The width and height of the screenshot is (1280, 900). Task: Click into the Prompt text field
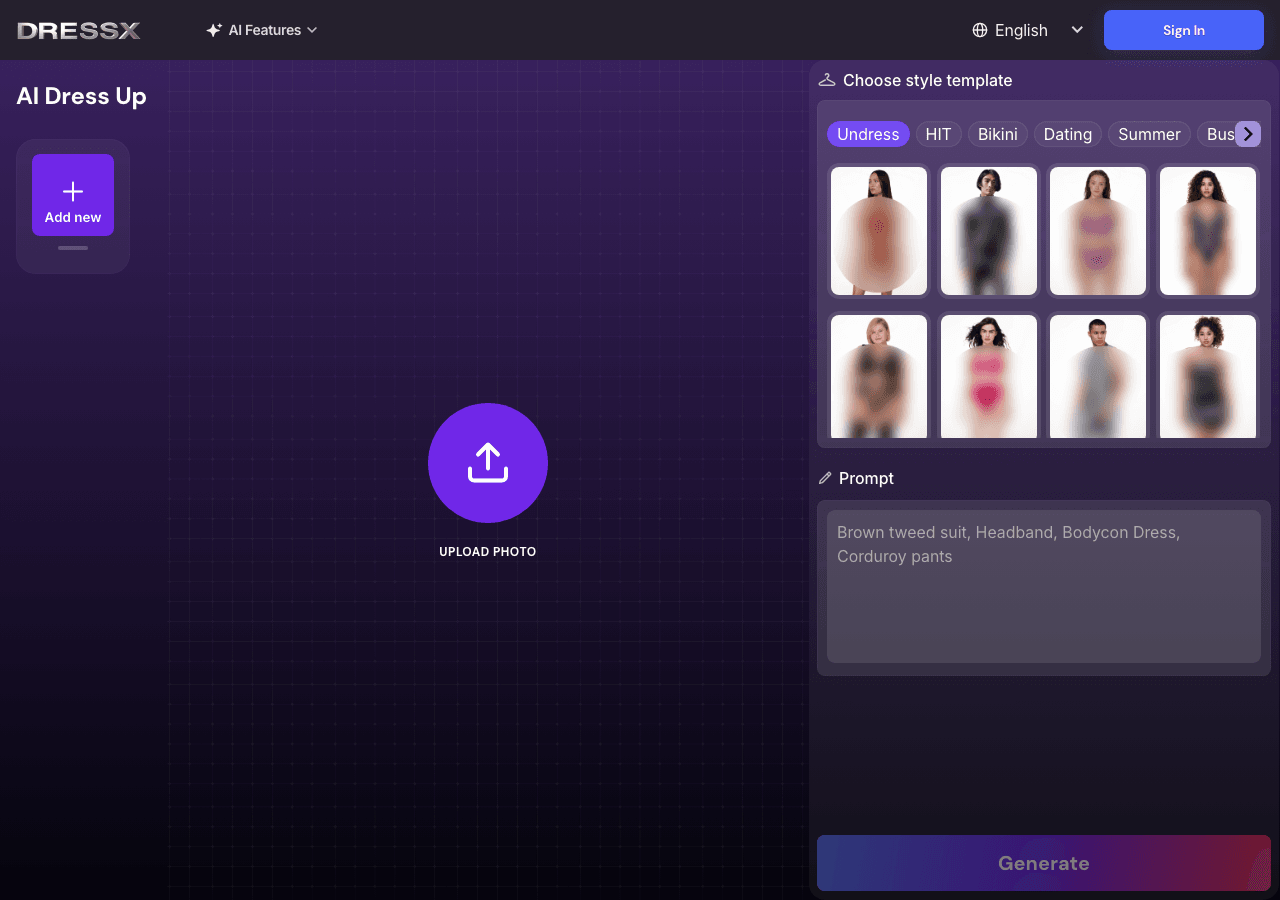pos(1044,586)
